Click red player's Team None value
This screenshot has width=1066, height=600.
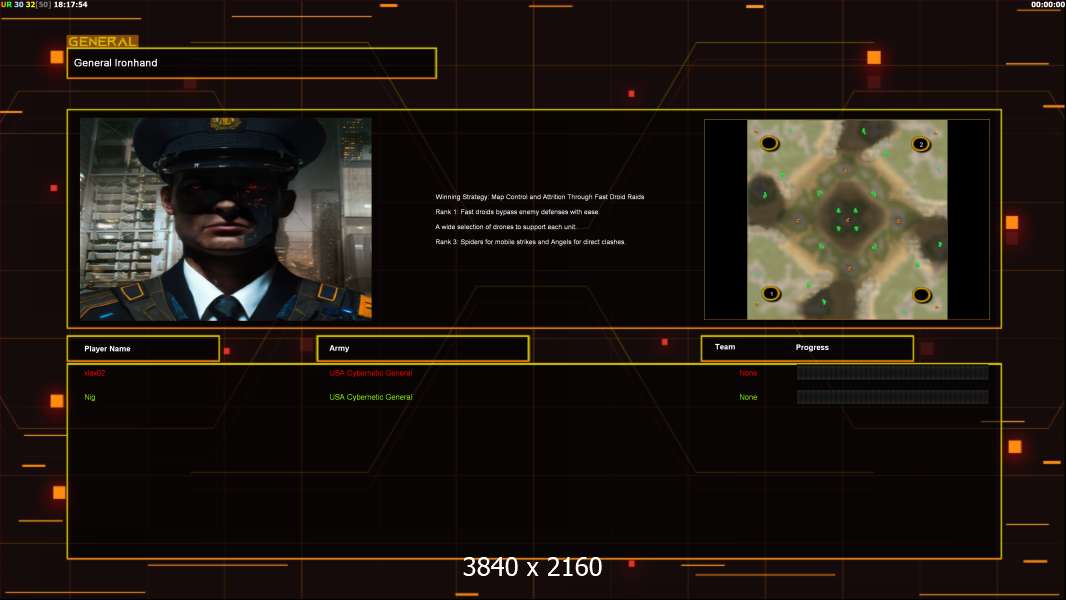click(748, 373)
